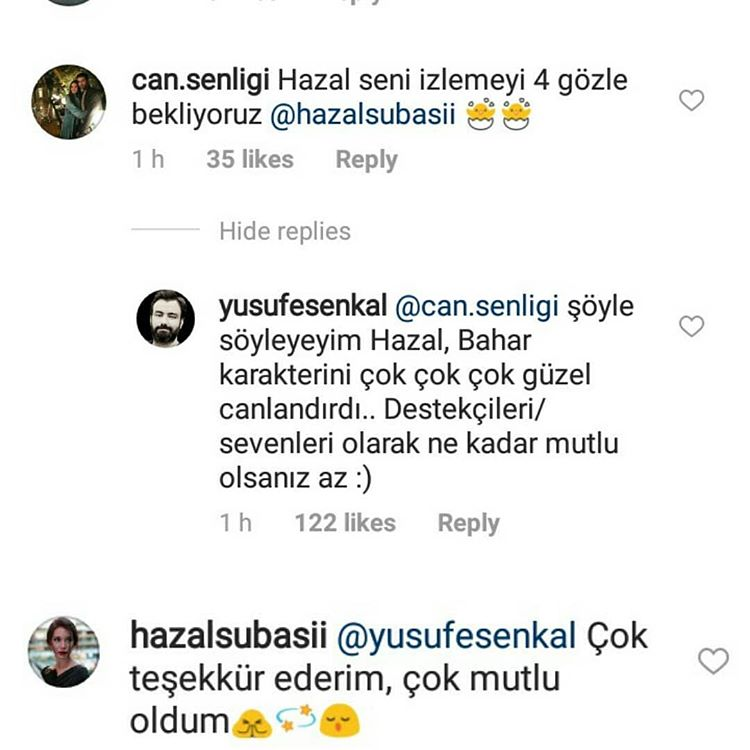
Task: Open yusufesenkal profile picture
Action: [x=165, y=318]
